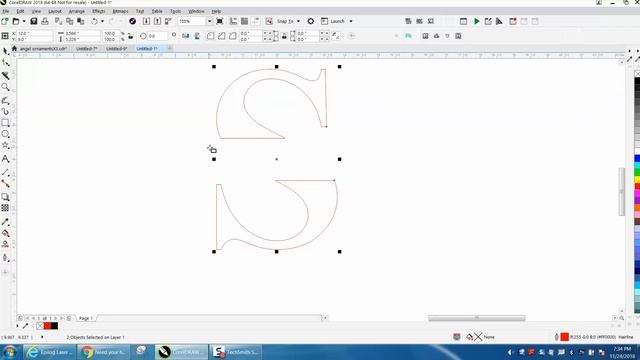Select the Page 1 tab
Screen dimensions: 640x360
point(86,318)
